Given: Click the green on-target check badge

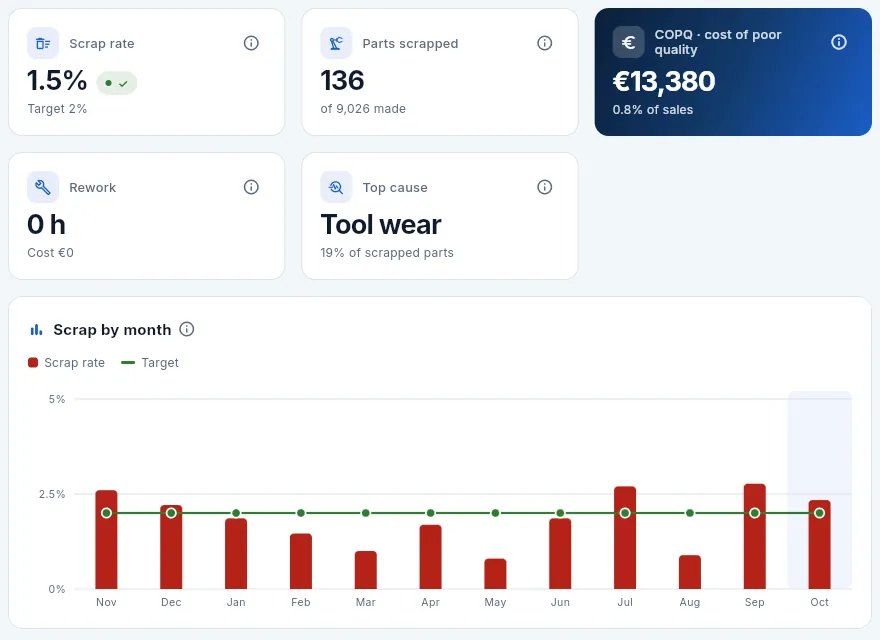Looking at the screenshot, I should tap(117, 83).
